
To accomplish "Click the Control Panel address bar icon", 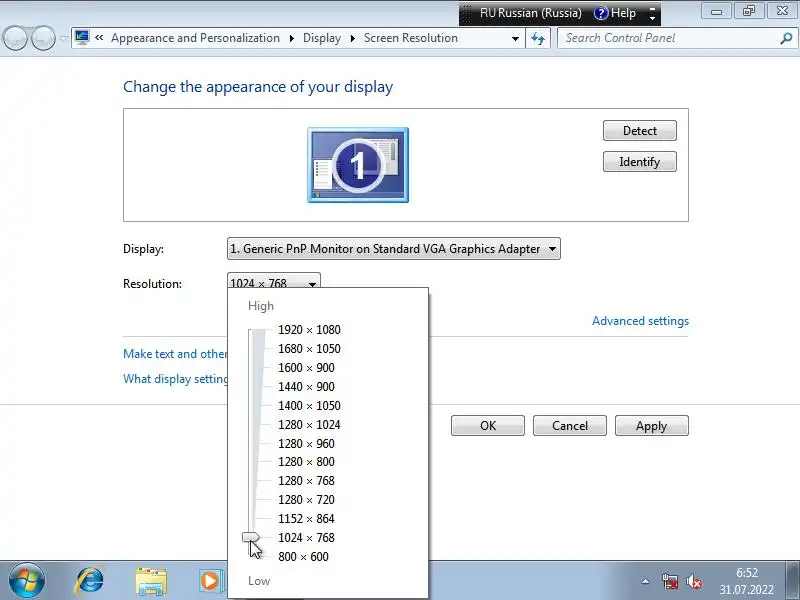I will tap(82, 37).
